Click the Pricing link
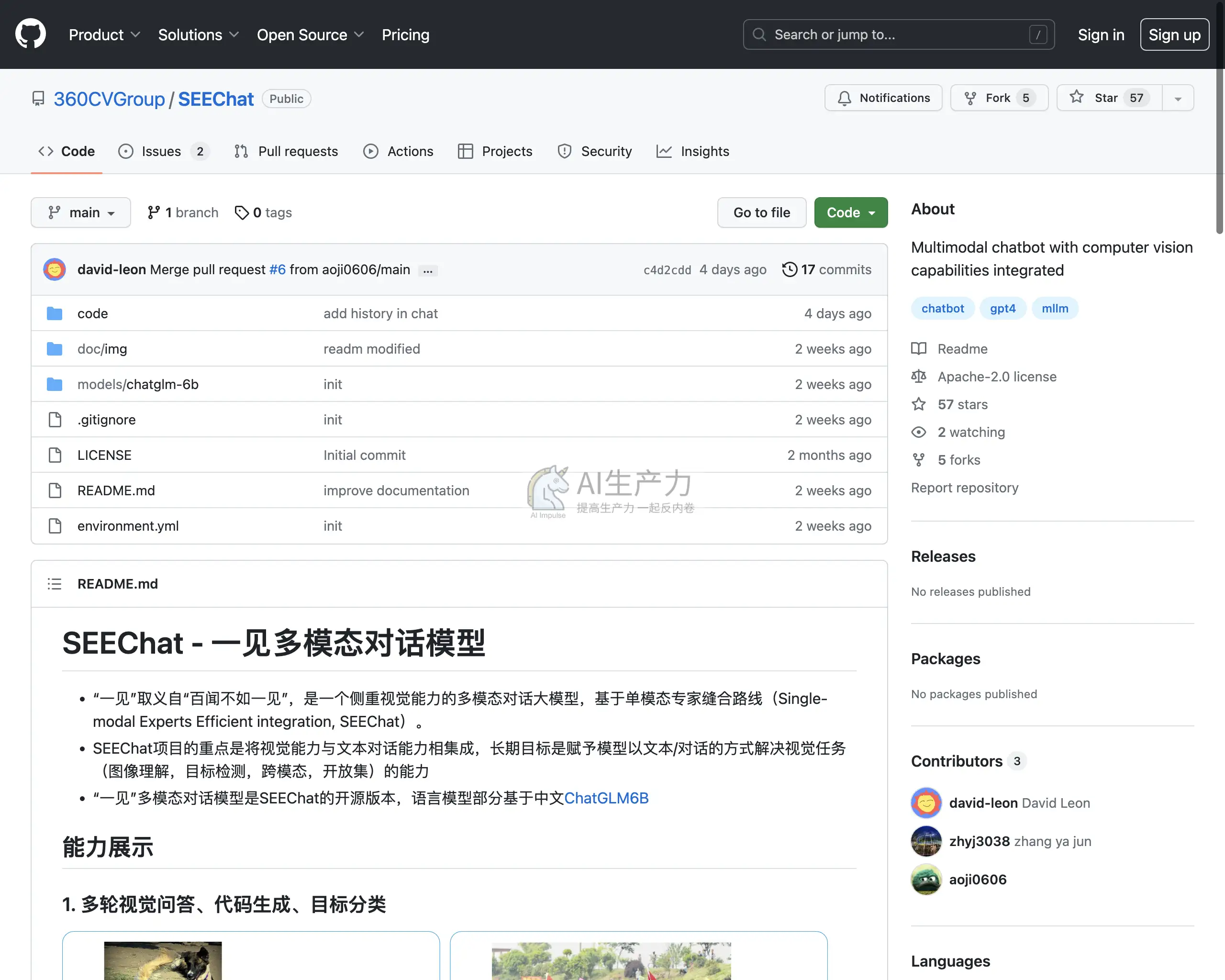This screenshot has height=980, width=1225. 405,34
